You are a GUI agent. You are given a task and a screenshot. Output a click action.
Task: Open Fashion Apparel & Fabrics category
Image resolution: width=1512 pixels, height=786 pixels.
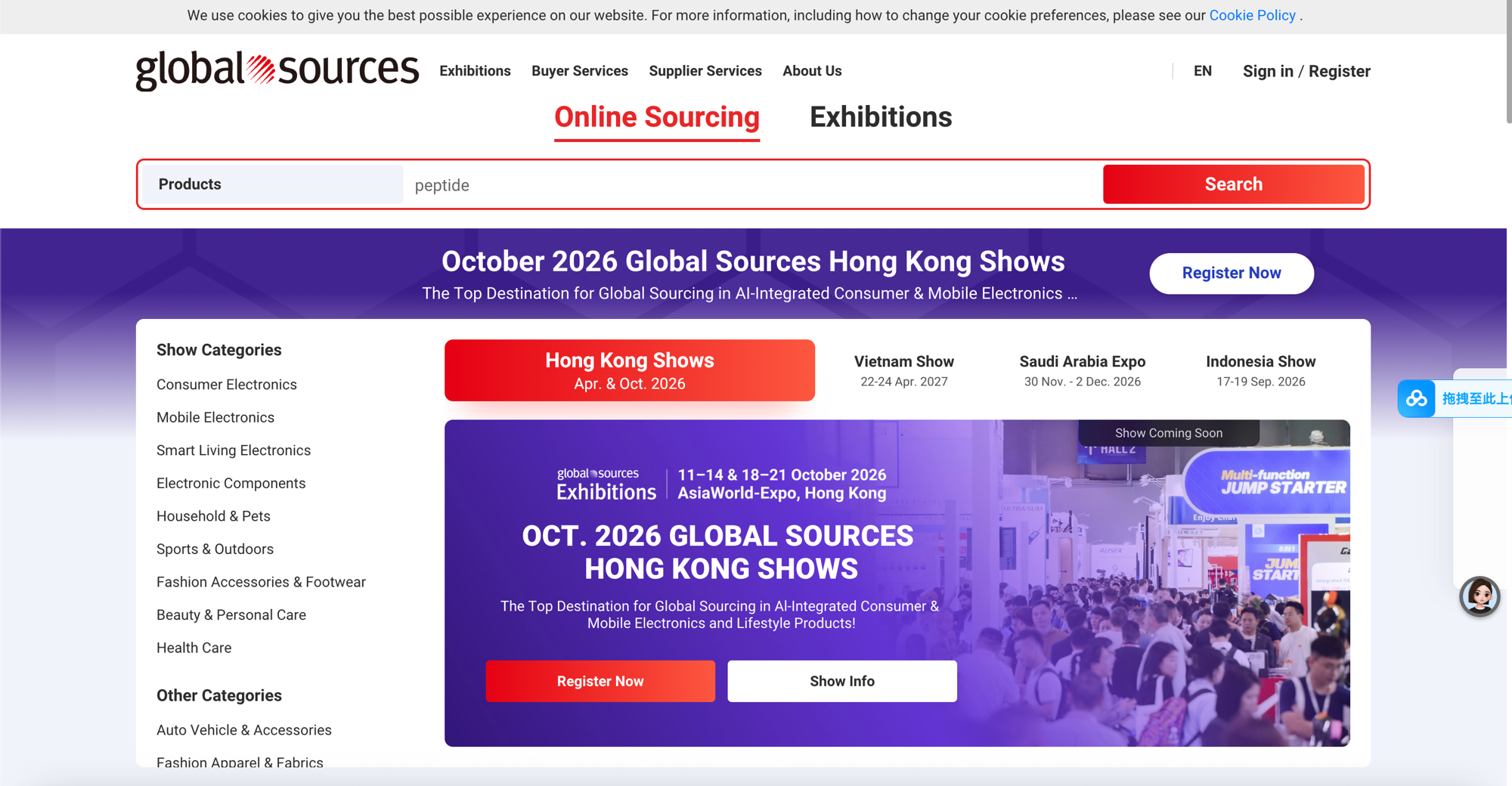[240, 762]
